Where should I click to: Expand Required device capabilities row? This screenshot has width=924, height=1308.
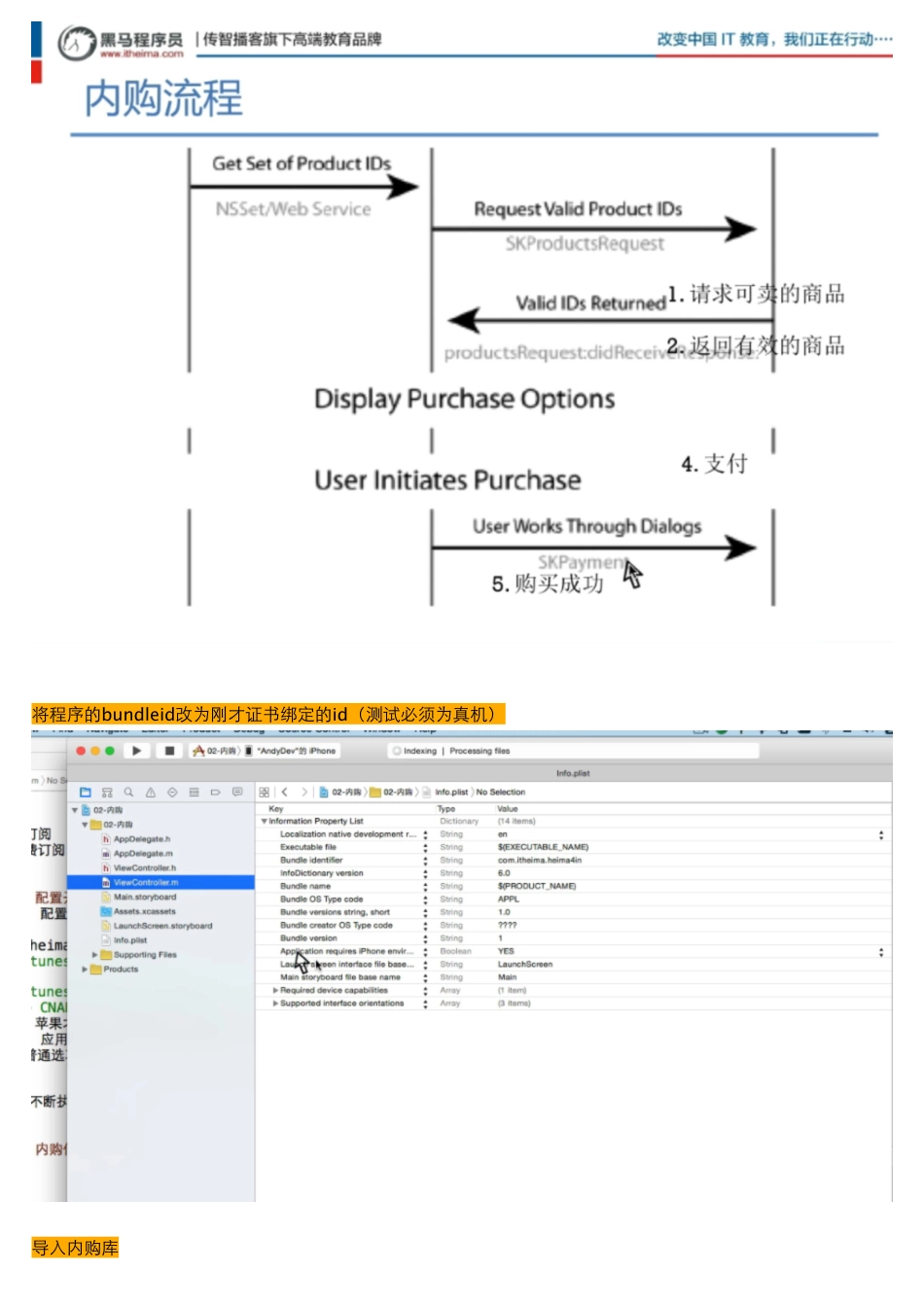(275, 990)
